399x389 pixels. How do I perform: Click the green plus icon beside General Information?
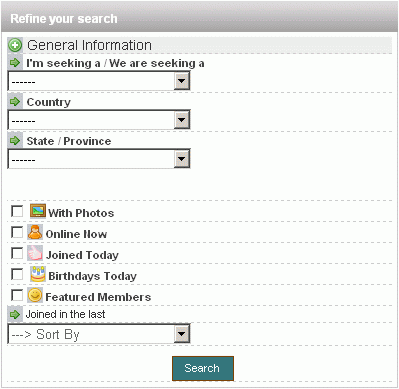tap(15, 45)
